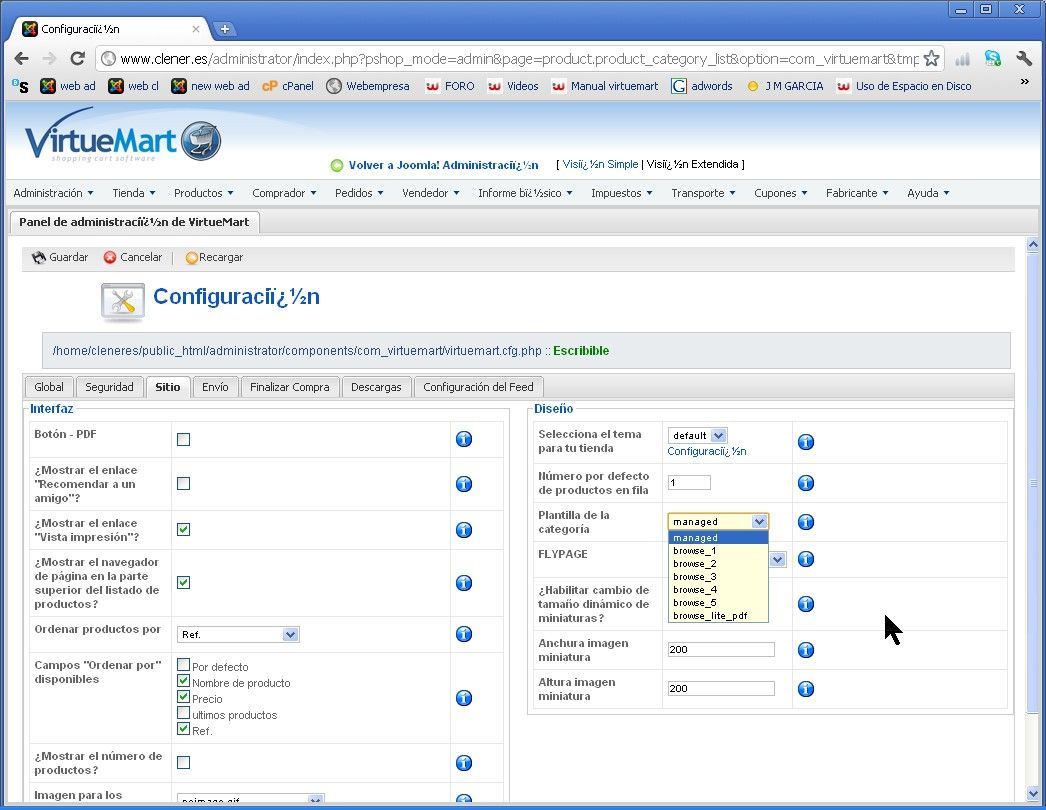The image size is (1046, 810).
Task: Open Configuración del Feed tab
Action: (478, 387)
